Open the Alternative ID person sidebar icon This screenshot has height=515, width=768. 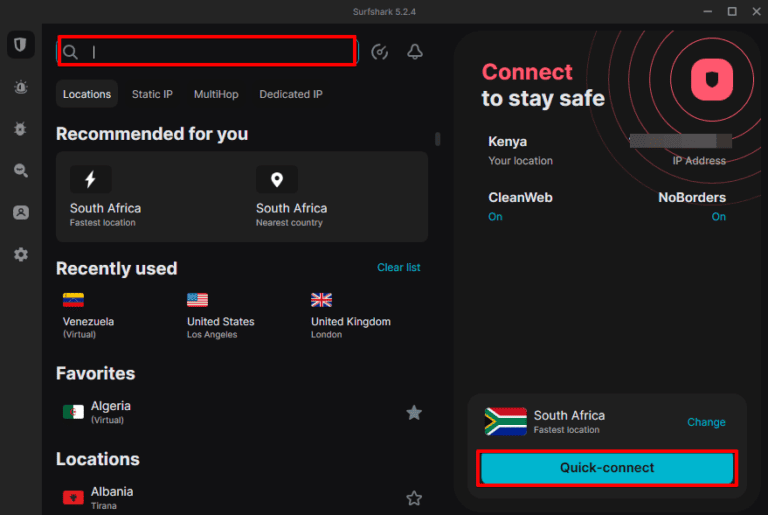[20, 213]
